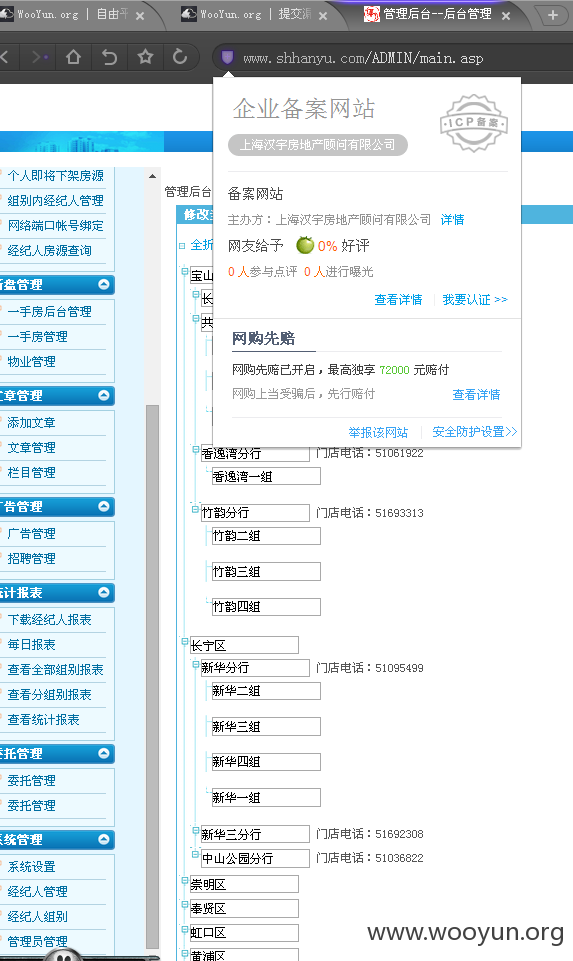Click the 新华四组 text field
Image resolution: width=573 pixels, height=961 pixels.
(x=266, y=762)
